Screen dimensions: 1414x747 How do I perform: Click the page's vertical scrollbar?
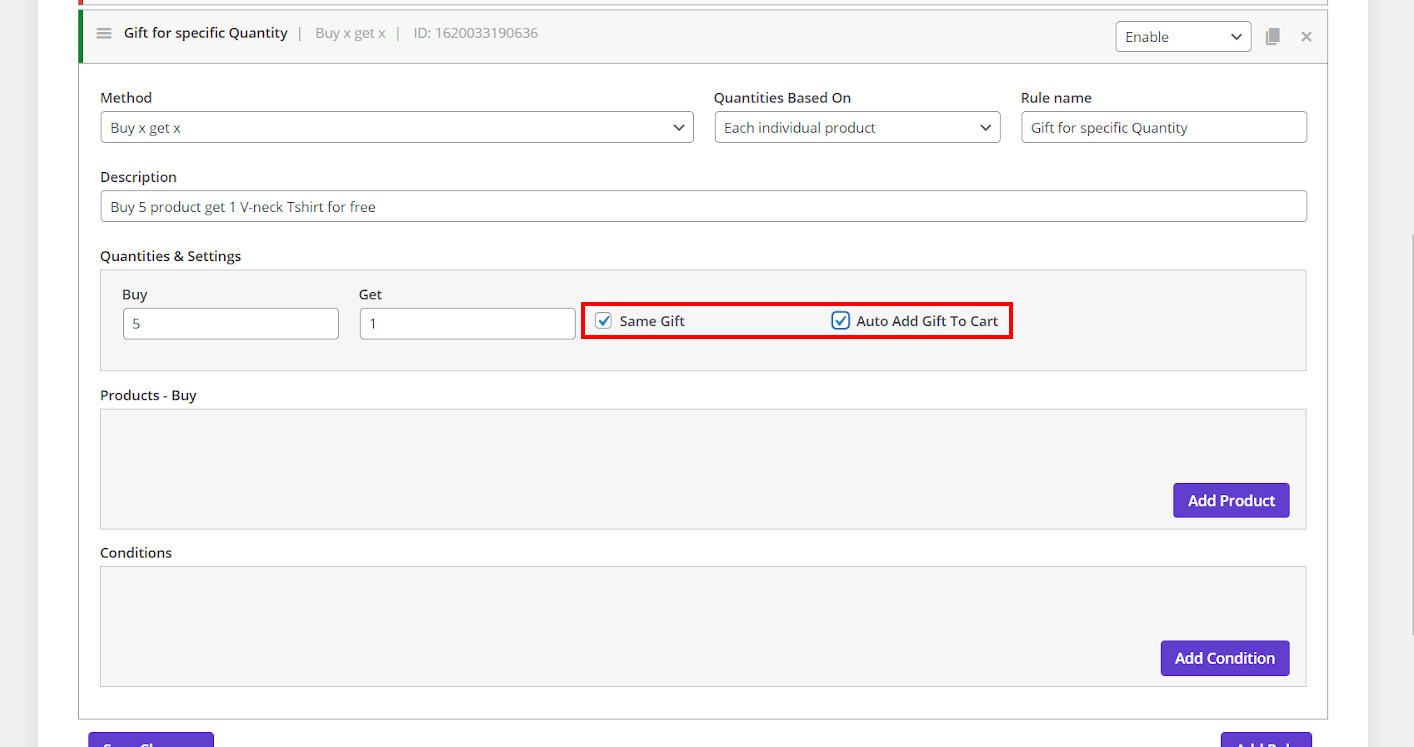point(1408,400)
